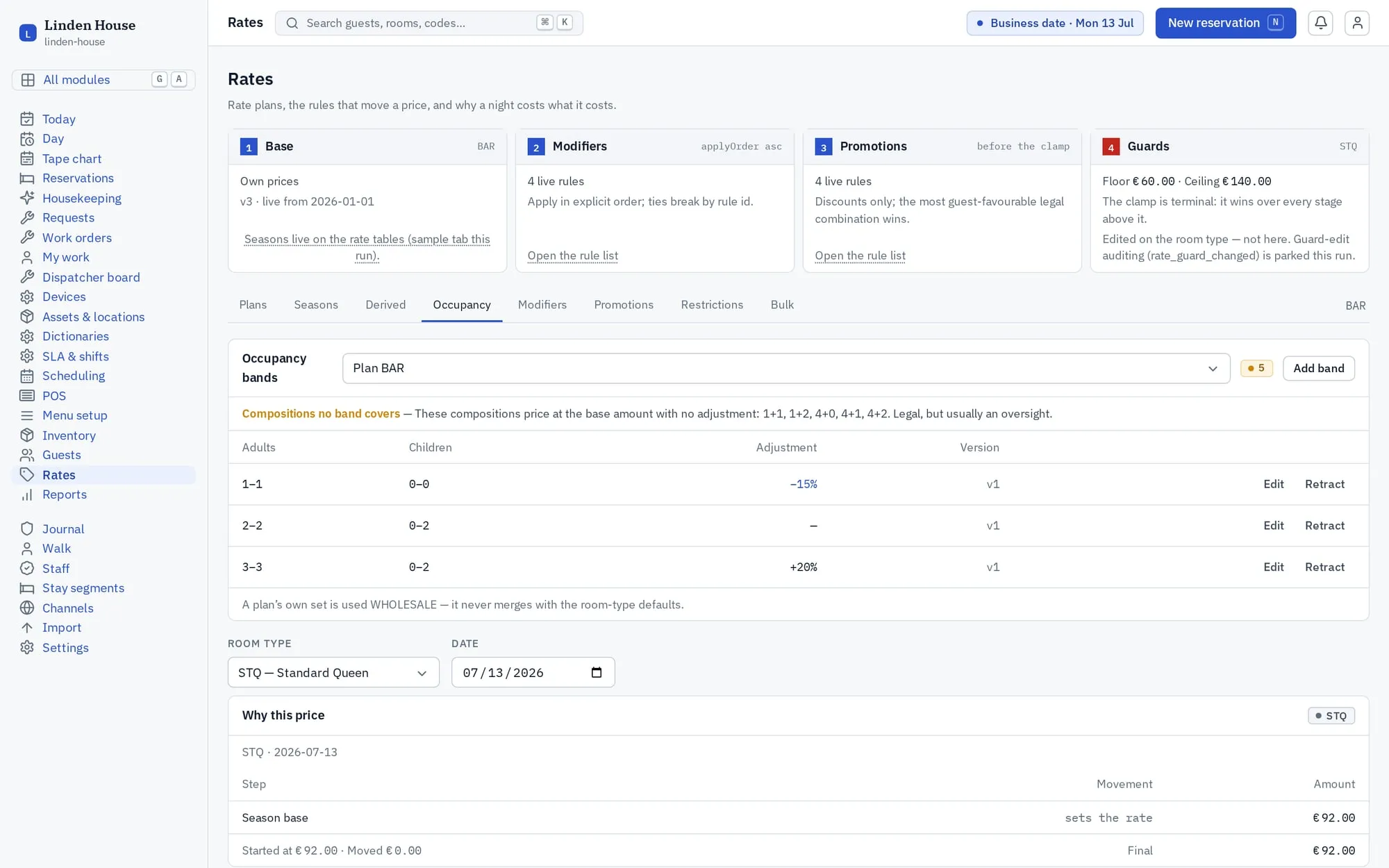The image size is (1389, 868).
Task: Open the Journal shield icon
Action: pos(27,528)
